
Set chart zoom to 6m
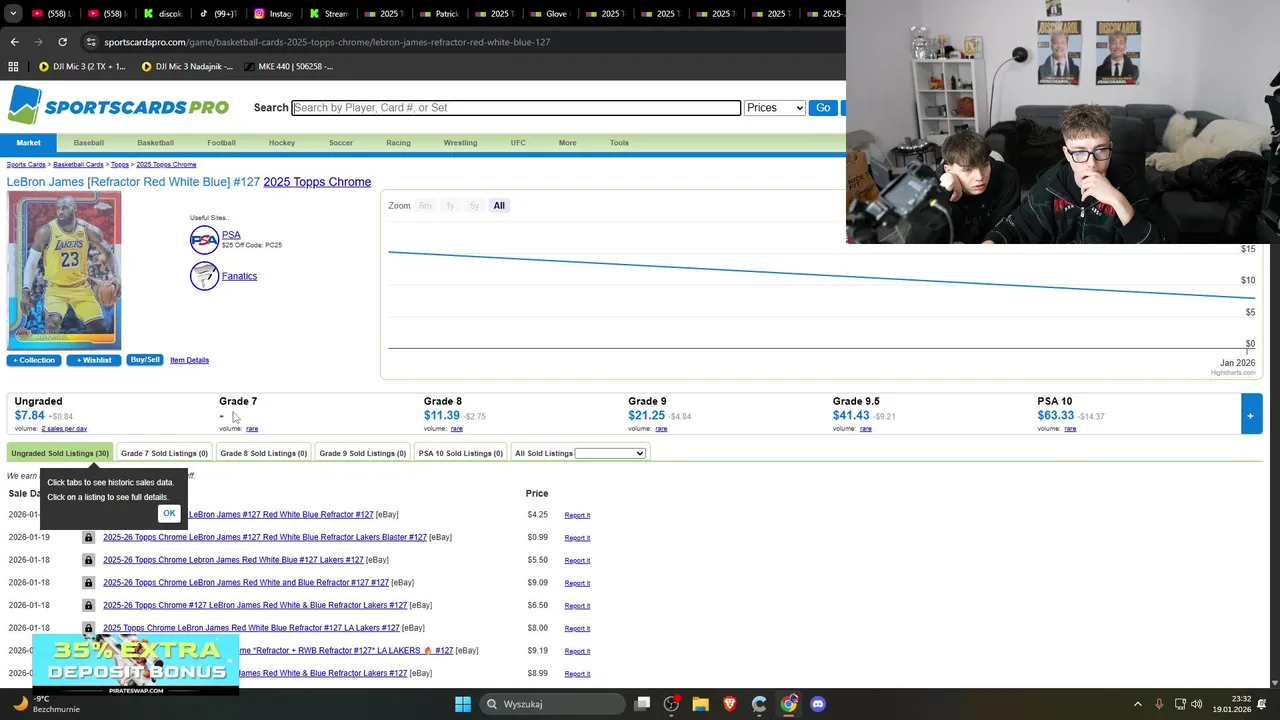coord(425,206)
